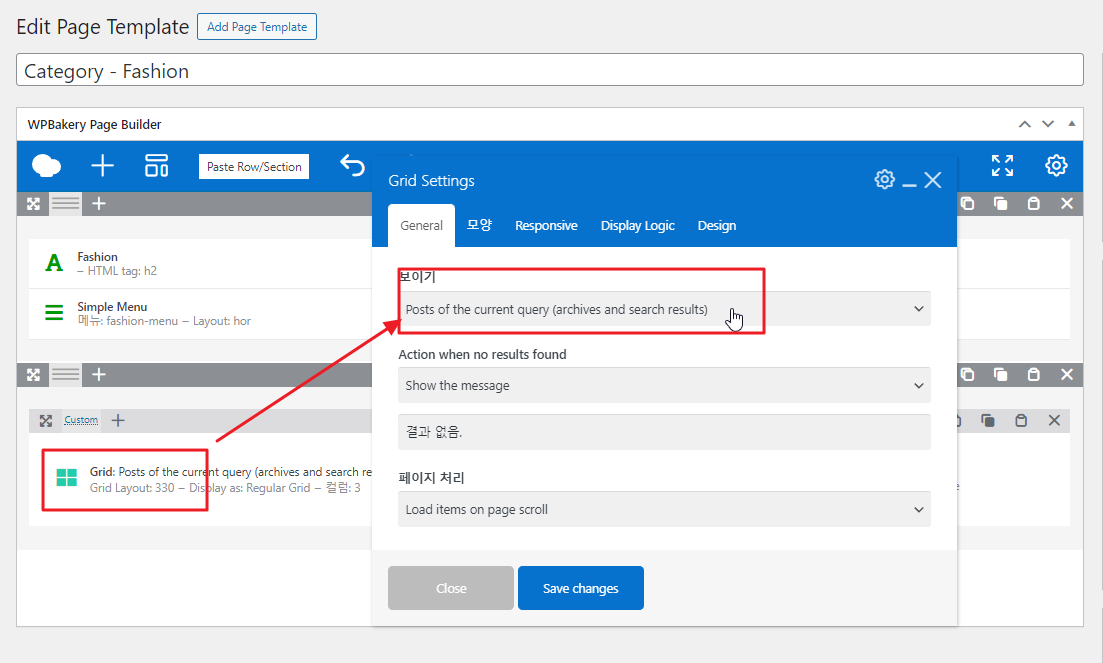
Task: Add column to second row
Action: [99, 375]
